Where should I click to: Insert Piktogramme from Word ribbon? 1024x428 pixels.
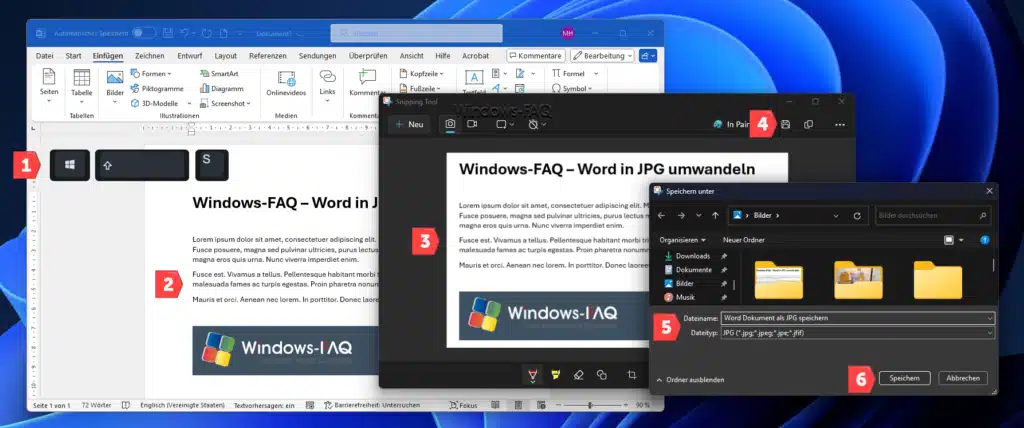(x=157, y=89)
